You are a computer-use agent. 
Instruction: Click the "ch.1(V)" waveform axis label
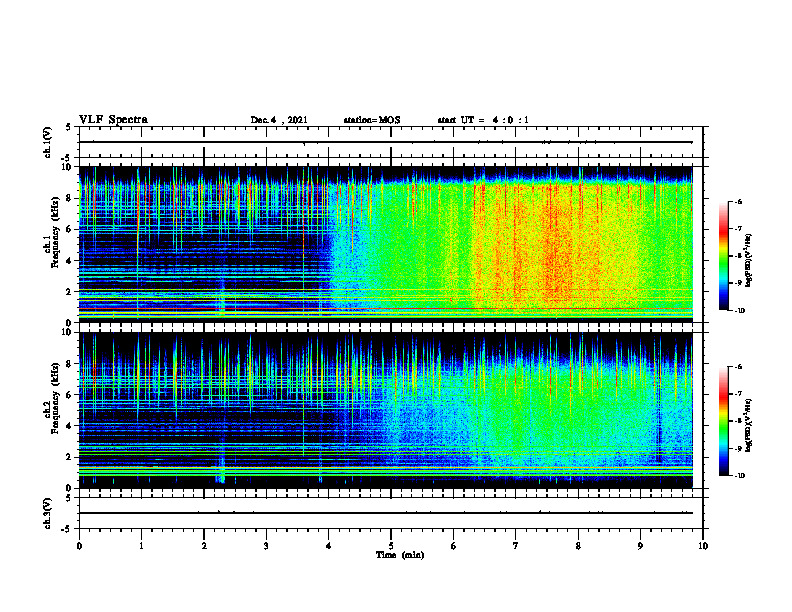point(48,142)
